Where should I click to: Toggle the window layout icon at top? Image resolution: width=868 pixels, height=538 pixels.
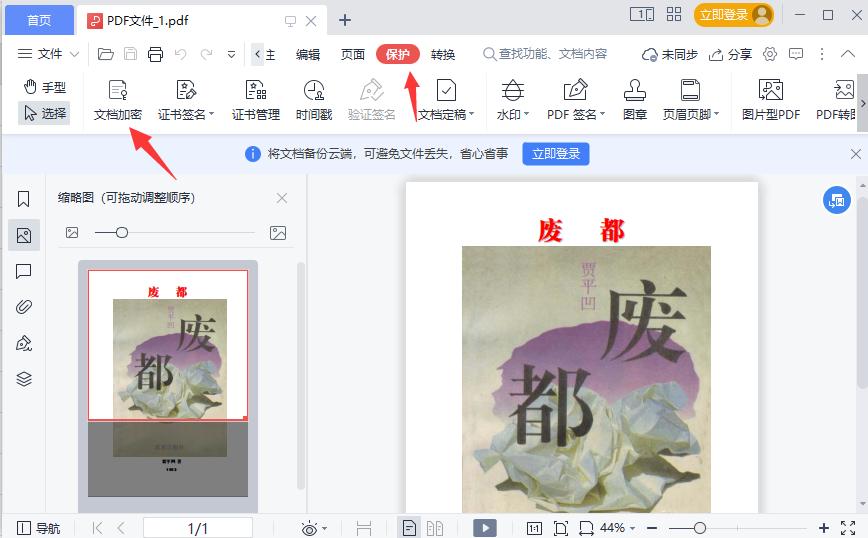642,14
